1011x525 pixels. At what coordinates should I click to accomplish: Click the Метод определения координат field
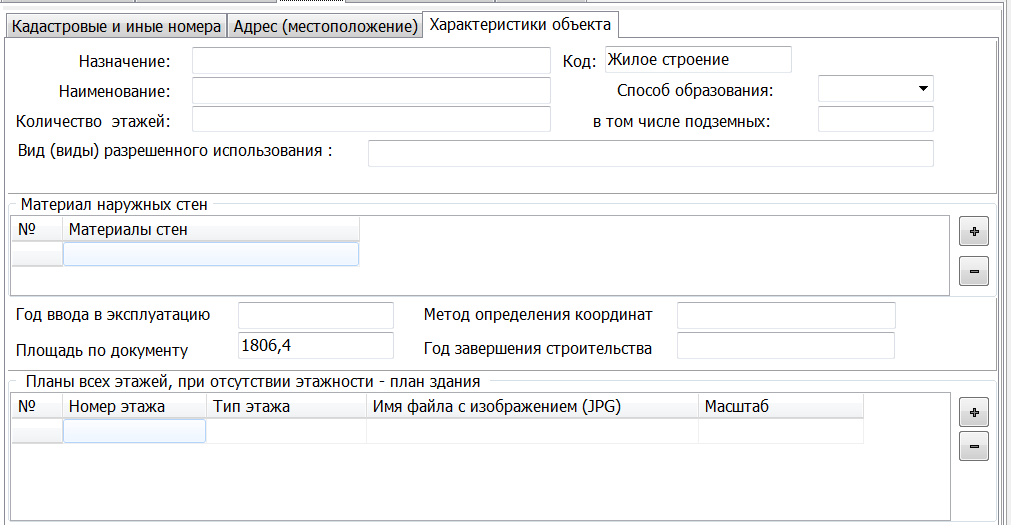click(x=786, y=316)
